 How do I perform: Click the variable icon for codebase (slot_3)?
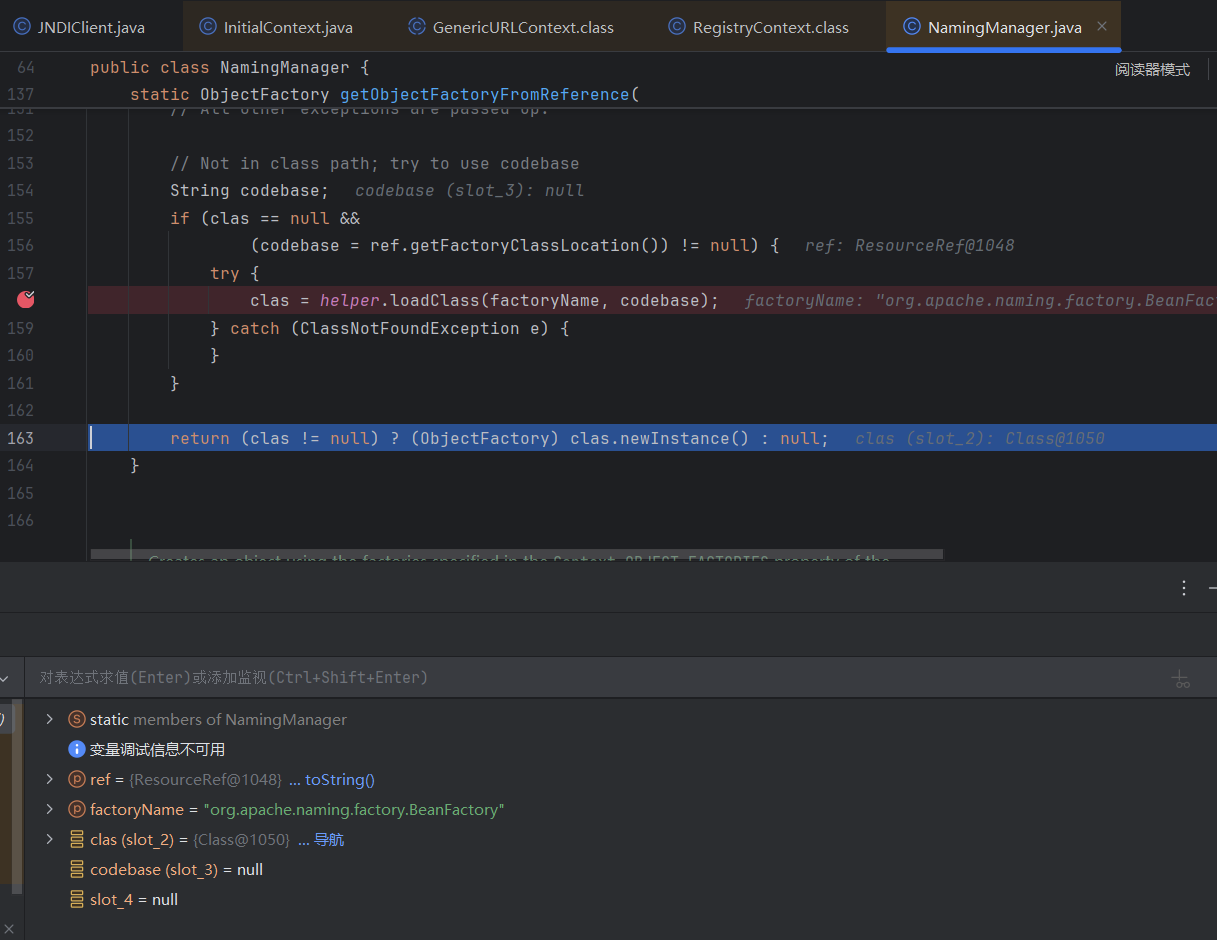[x=76, y=870]
